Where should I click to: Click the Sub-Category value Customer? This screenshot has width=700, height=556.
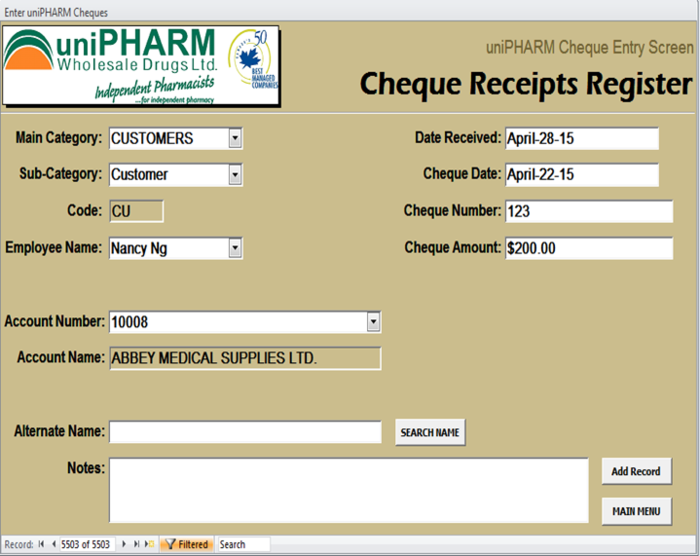point(140,175)
